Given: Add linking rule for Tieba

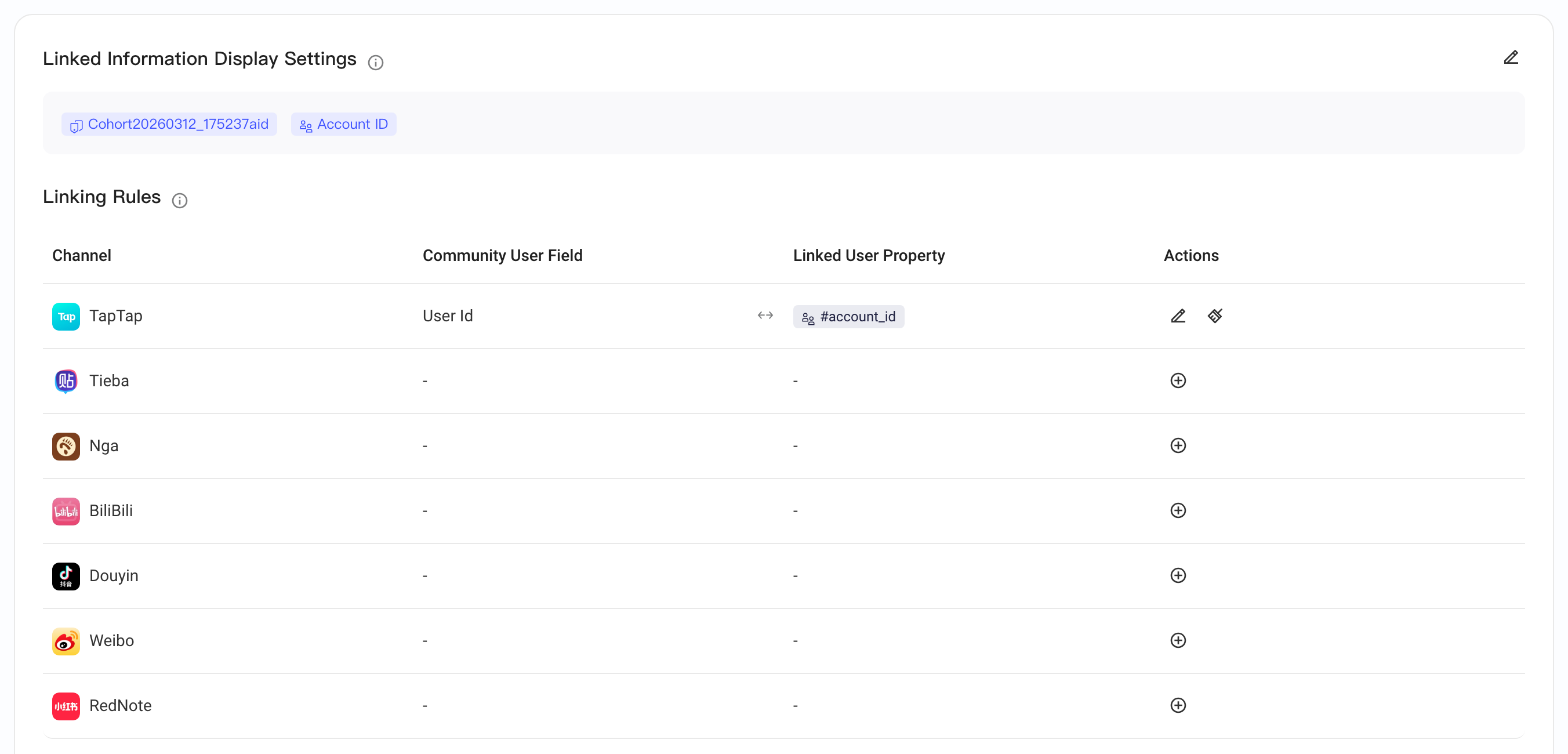Looking at the screenshot, I should [1178, 380].
